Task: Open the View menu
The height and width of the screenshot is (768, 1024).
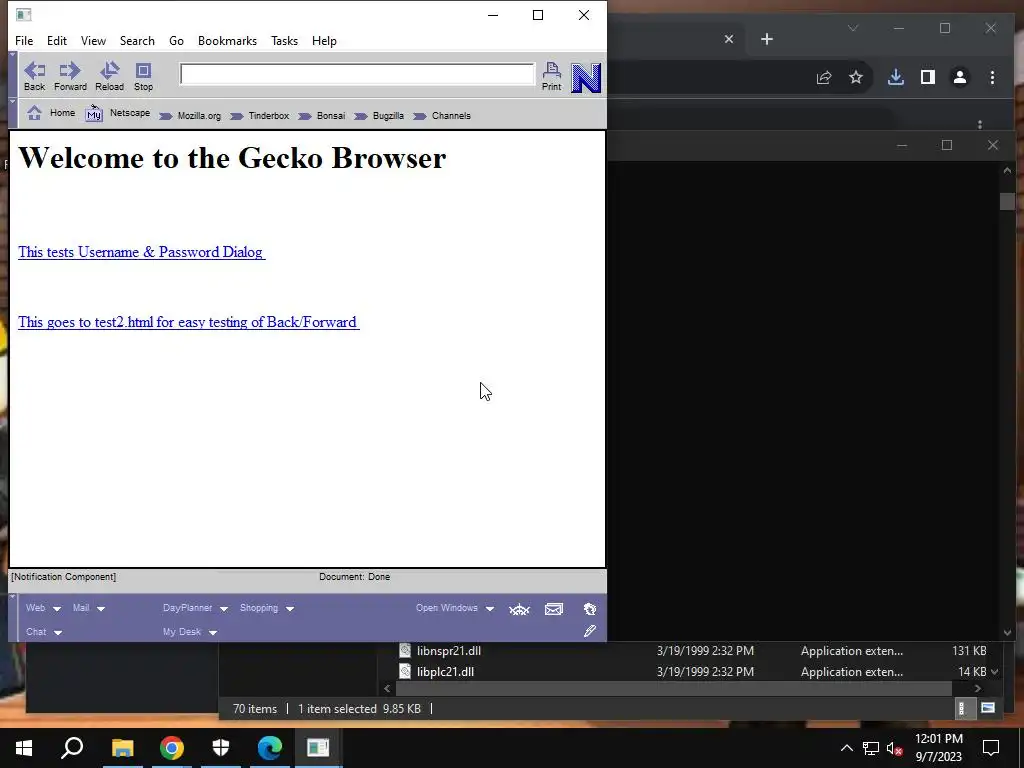Action: coord(93,40)
